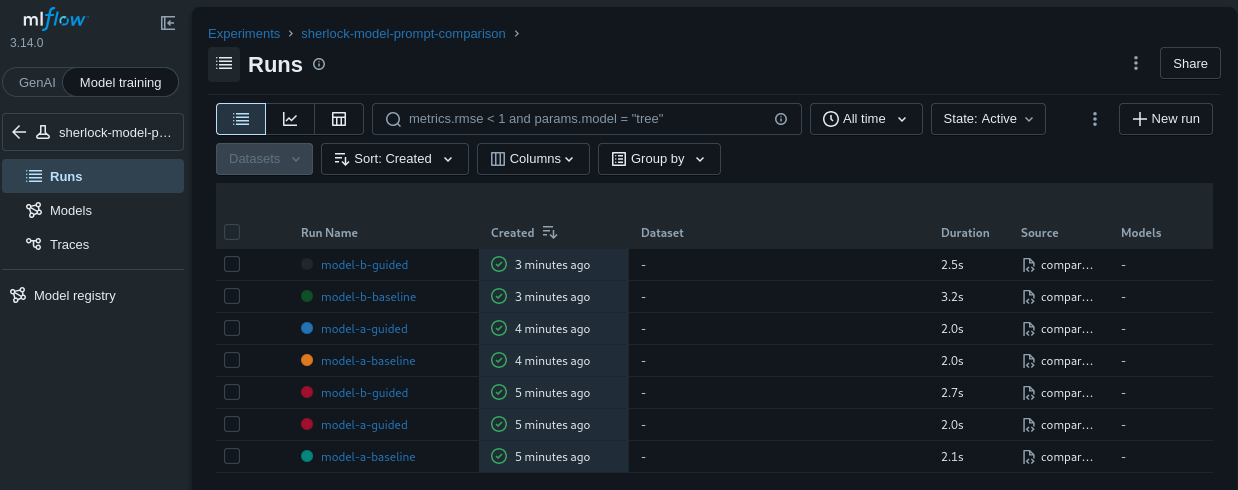Select the Model training tab
This screenshot has height=490, width=1238.
tap(120, 83)
